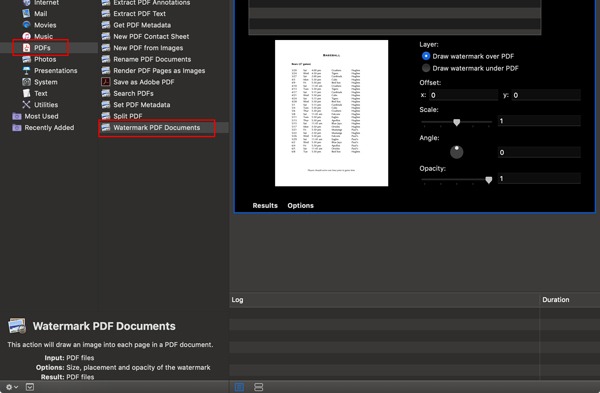Select the Music category icon

[26, 36]
